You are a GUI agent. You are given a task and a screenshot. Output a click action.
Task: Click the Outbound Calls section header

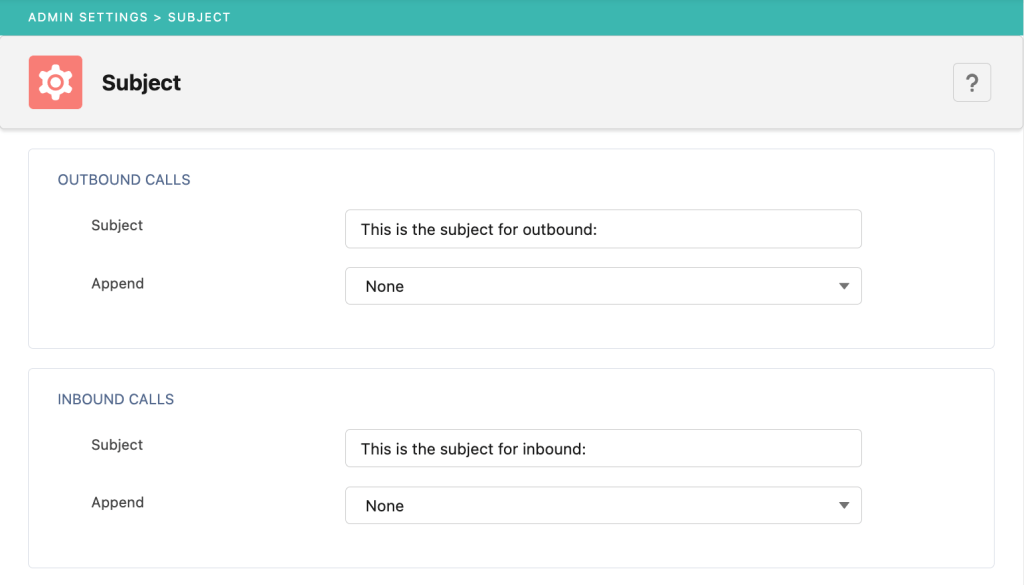(x=124, y=180)
